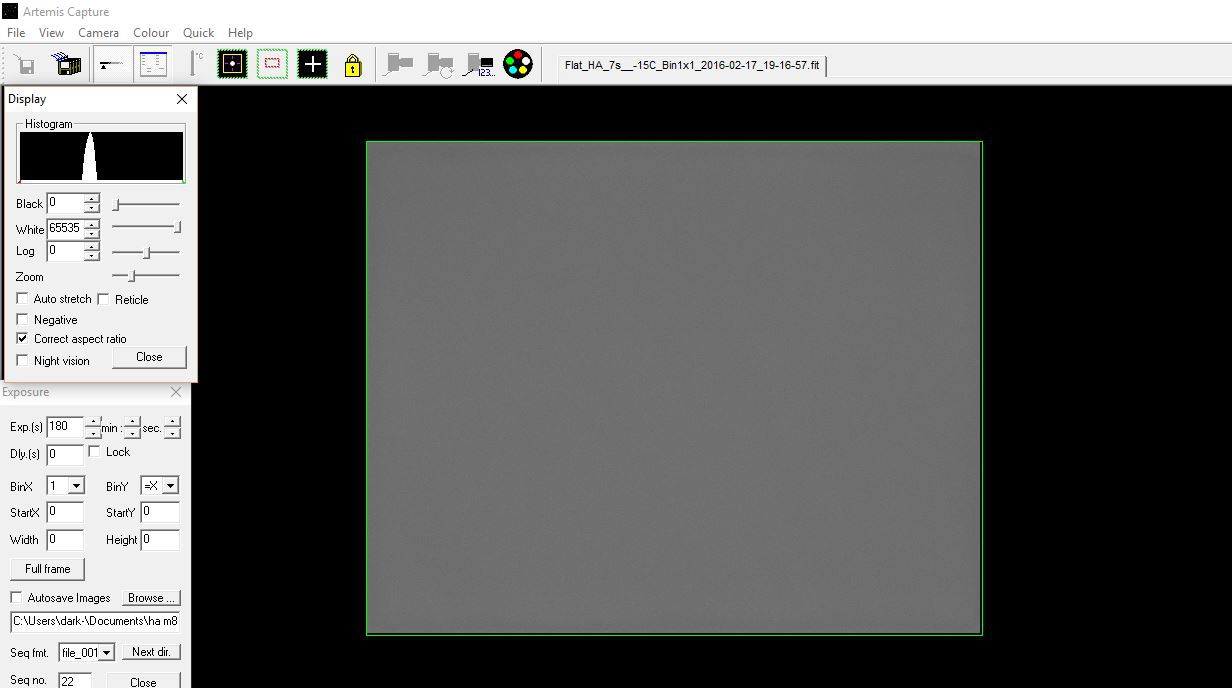Image resolution: width=1232 pixels, height=688 pixels.
Task: Click the yellow padlock icon
Action: 352,66
